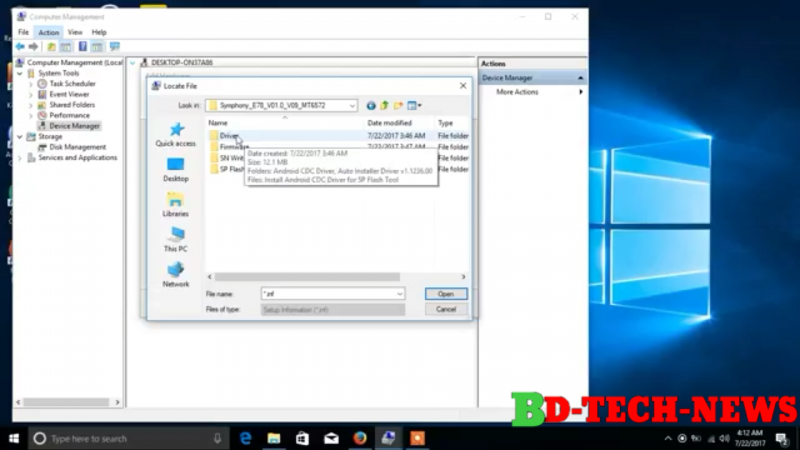Close the Locate File dialog
This screenshot has height=450, width=800.
click(463, 86)
